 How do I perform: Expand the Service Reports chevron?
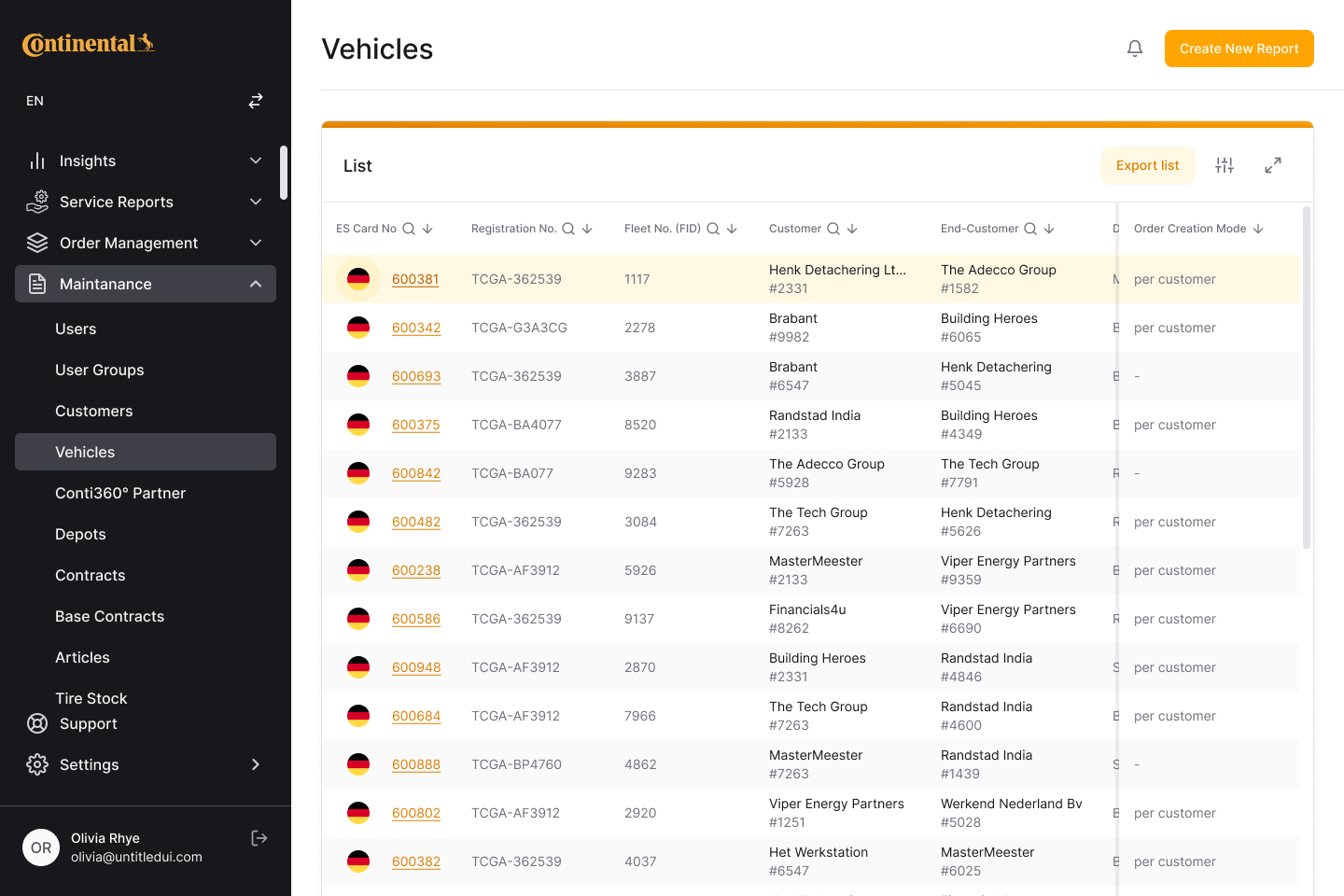pos(256,202)
